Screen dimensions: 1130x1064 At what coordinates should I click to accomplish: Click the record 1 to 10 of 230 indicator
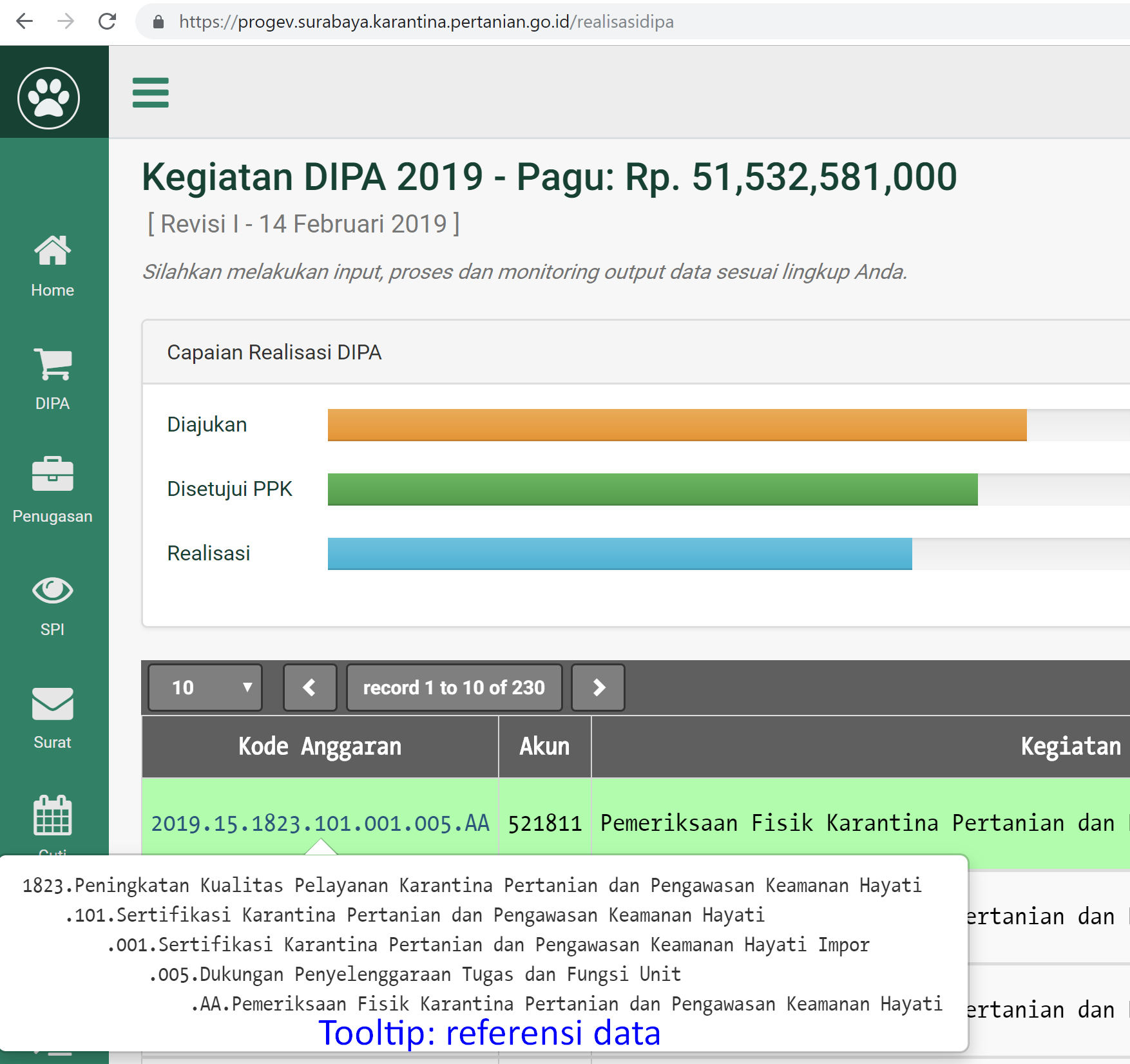[454, 688]
